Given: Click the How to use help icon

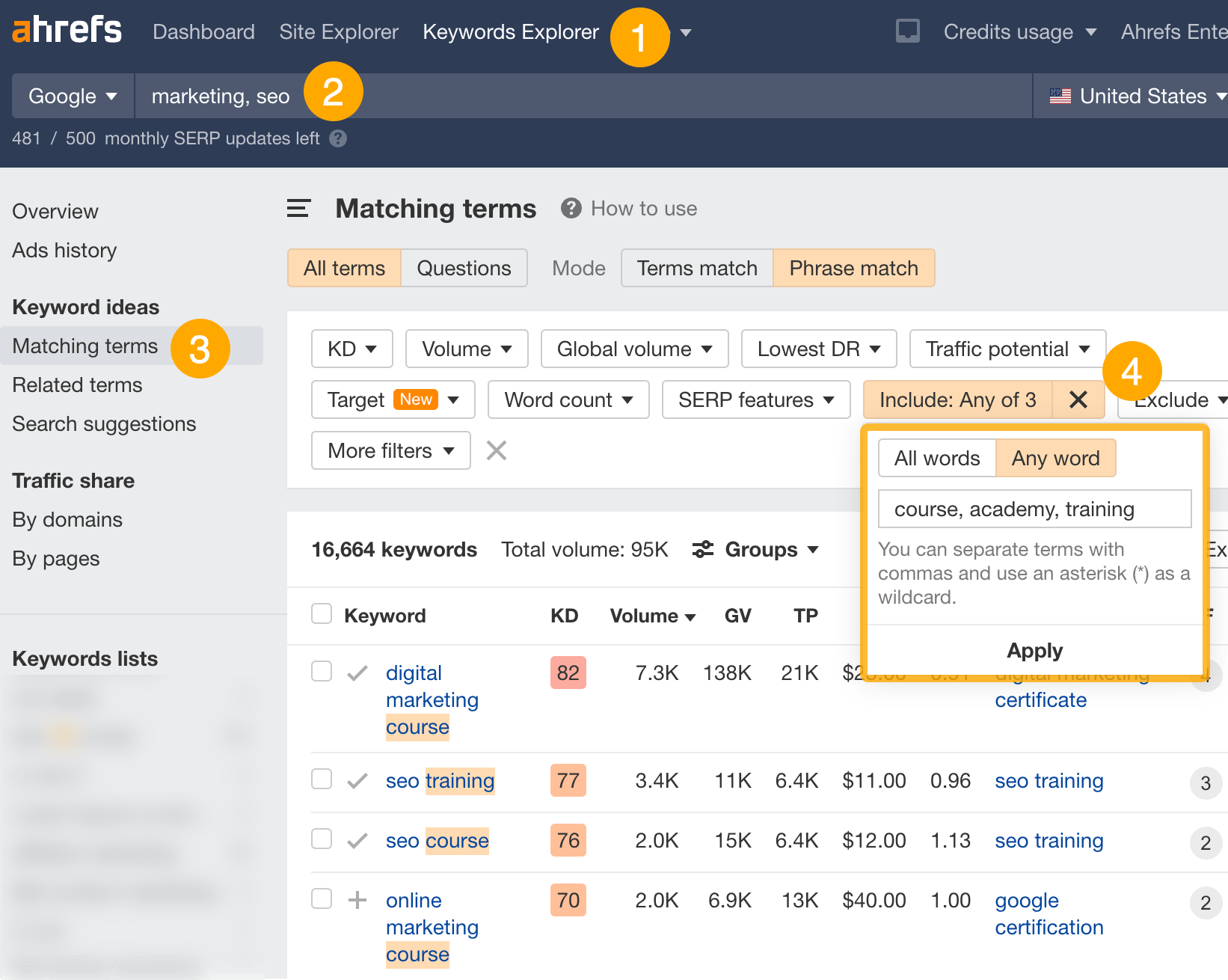Looking at the screenshot, I should (571, 208).
